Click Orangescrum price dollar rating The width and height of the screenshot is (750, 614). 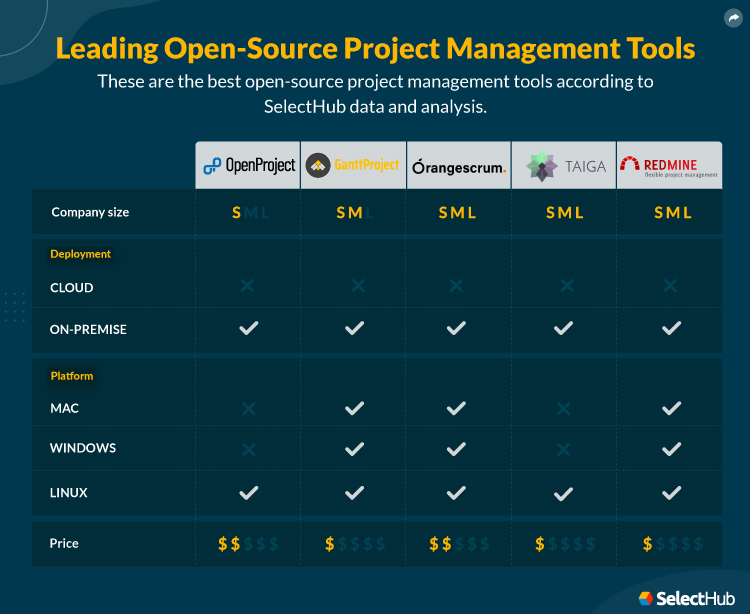459,544
